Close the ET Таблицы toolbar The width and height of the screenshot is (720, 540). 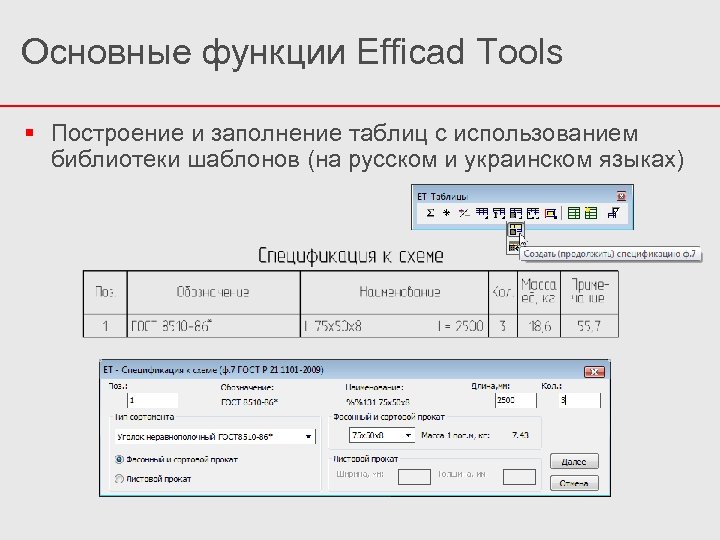[x=621, y=196]
